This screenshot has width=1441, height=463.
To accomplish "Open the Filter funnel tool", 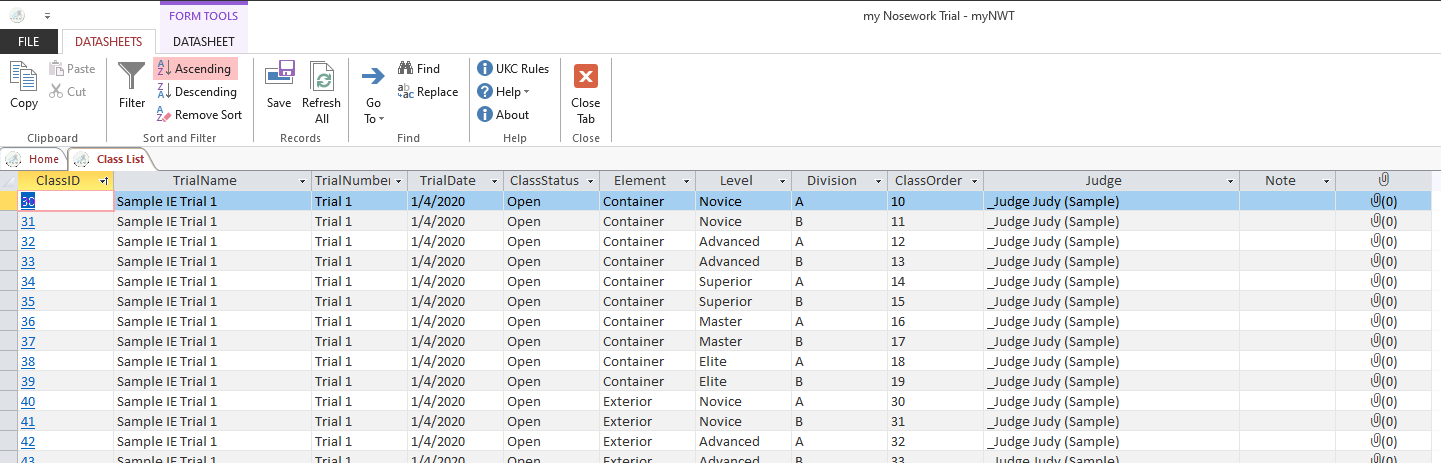I will click(132, 76).
